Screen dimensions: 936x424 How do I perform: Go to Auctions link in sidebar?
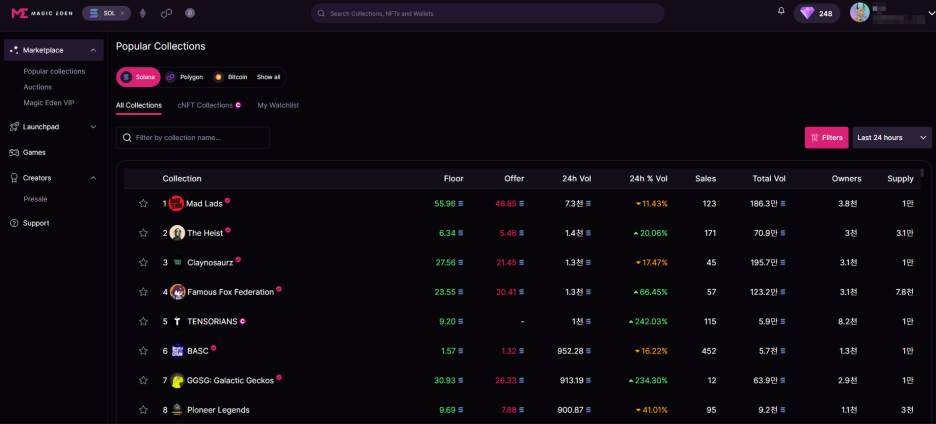pos(38,87)
